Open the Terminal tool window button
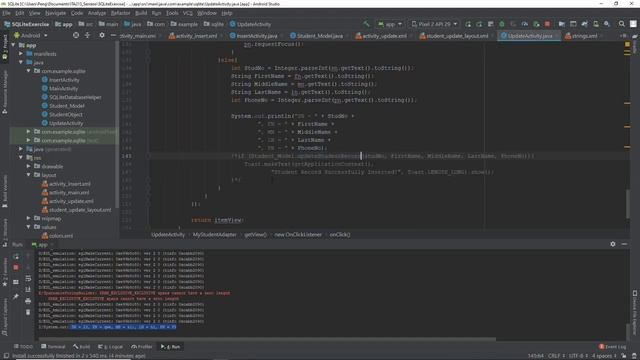Viewport: 640px width, 360px height. tap(53, 347)
